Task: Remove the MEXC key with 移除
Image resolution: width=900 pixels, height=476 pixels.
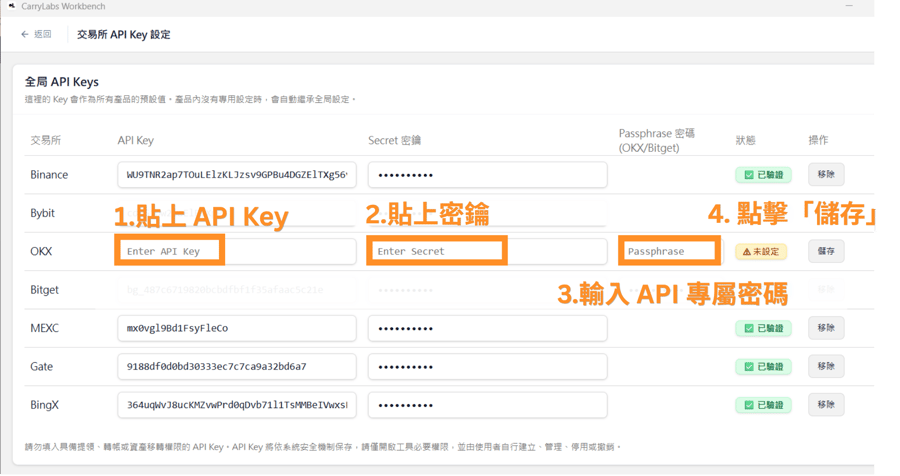Action: [x=826, y=328]
